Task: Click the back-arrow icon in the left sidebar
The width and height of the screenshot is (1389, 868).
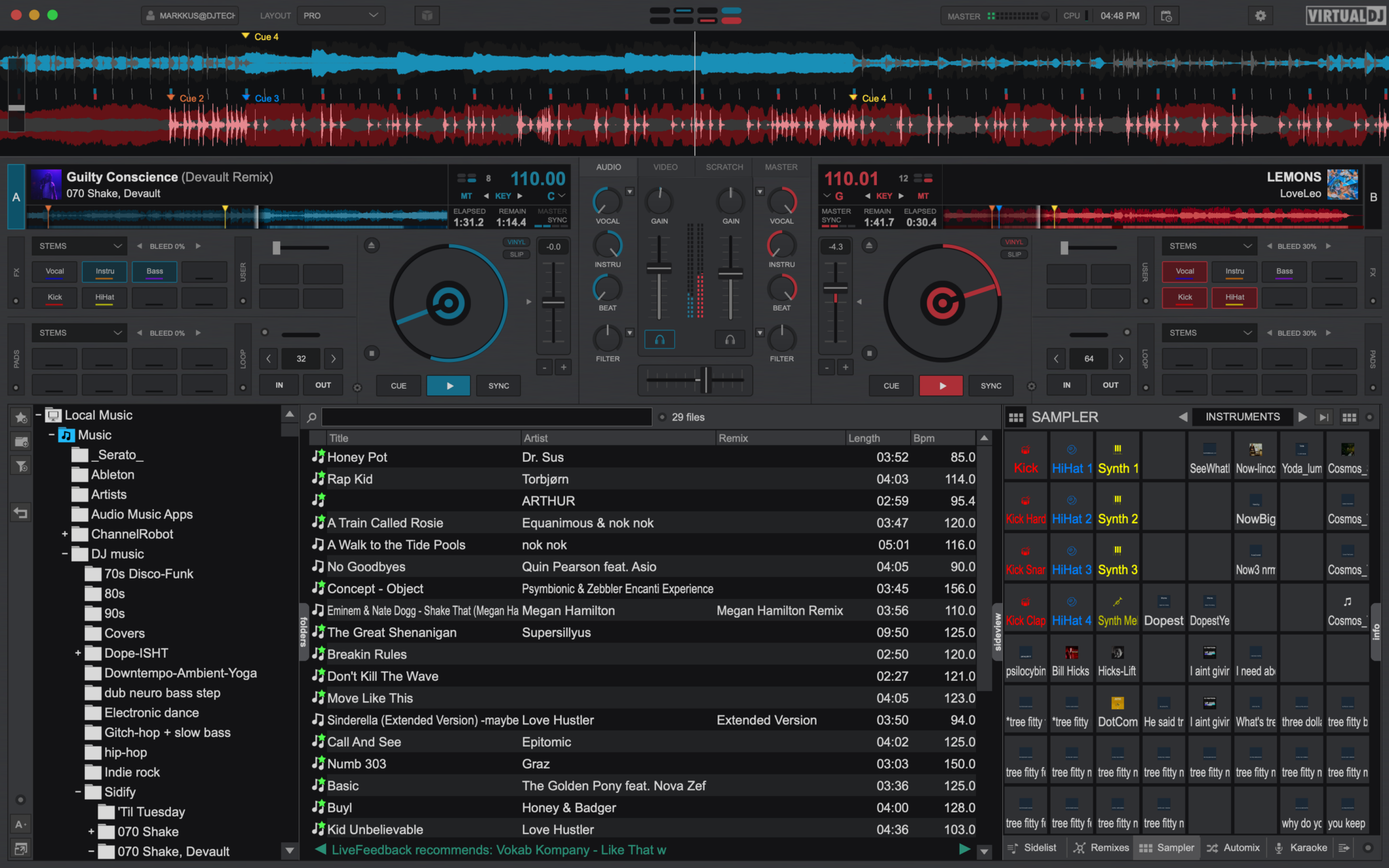Action: (x=20, y=513)
